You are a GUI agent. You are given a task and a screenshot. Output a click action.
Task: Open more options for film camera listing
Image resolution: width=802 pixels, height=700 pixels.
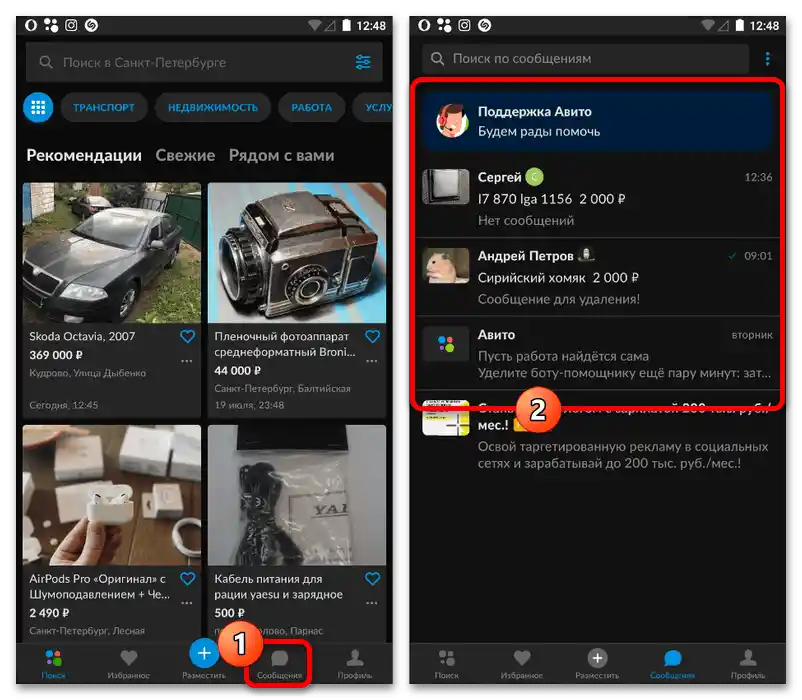point(372,361)
